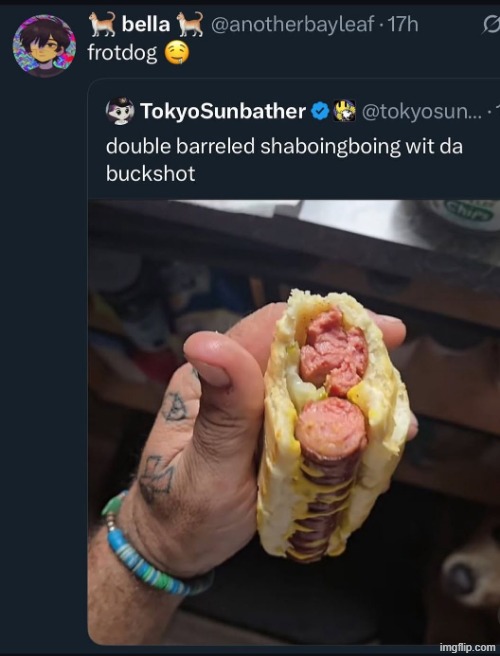Select the frotdog post text
Viewport: 500px width, 656px height.
click(x=123, y=54)
